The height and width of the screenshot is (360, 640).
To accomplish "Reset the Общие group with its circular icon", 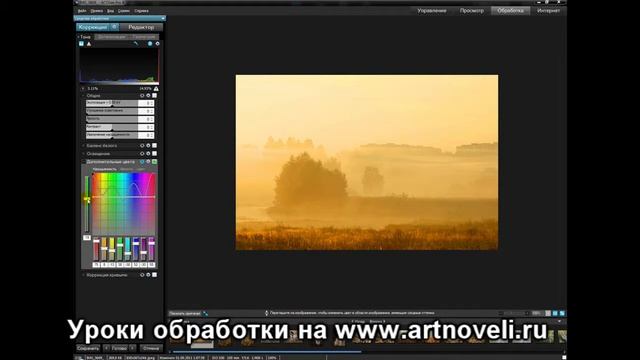I will 142,96.
